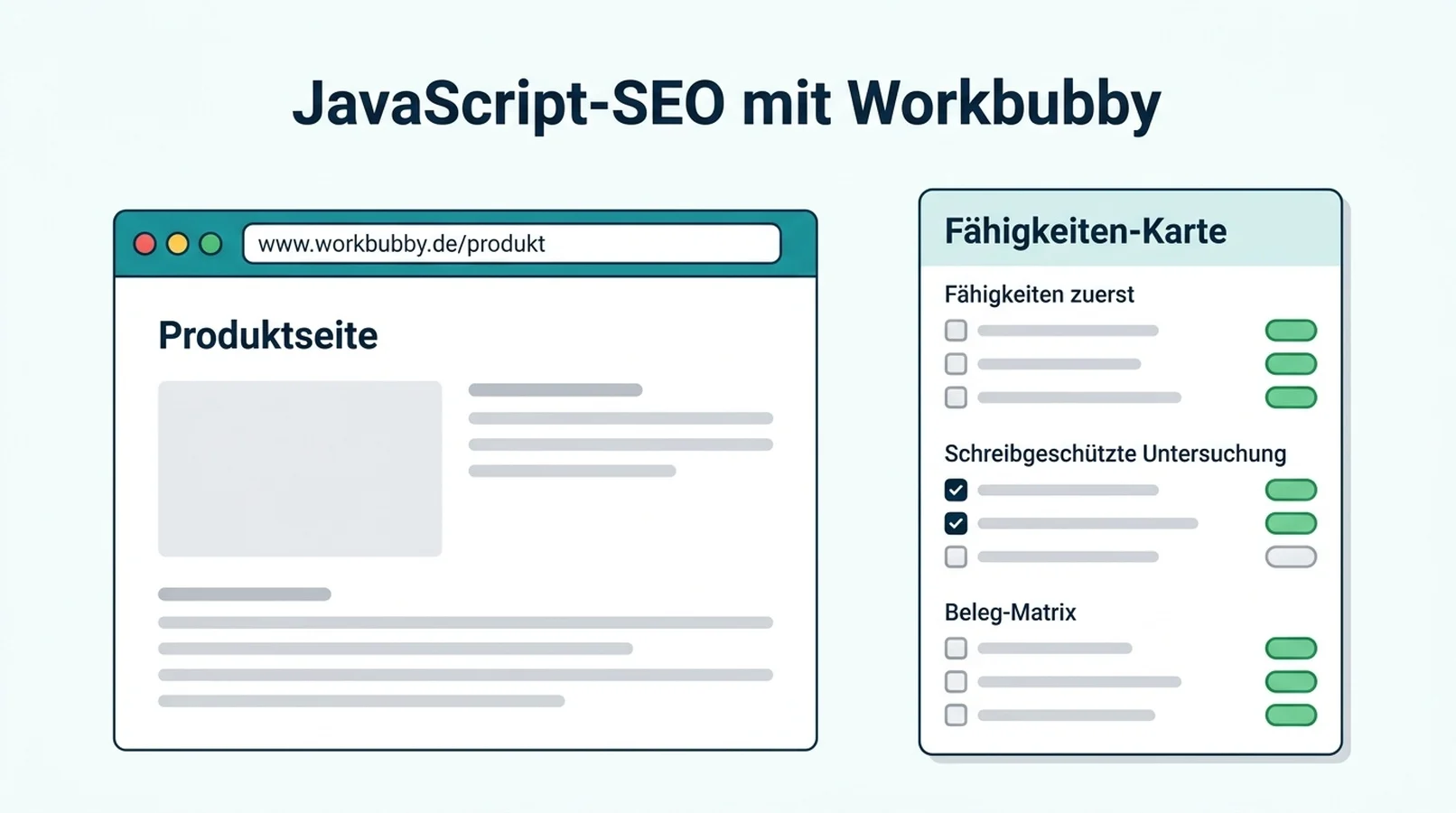The image size is (1456, 813).
Task: Click the Fähigkeiten-Karte panel header
Action: 1130,229
